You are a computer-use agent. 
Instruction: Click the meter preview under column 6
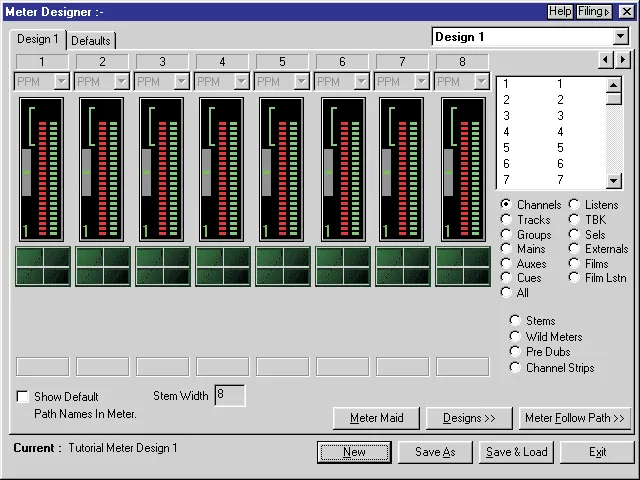(343, 169)
